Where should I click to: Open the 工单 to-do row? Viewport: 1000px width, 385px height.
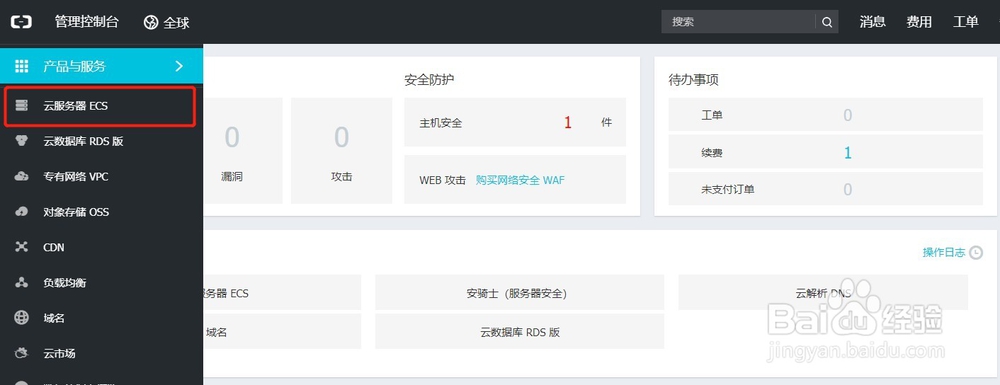[x=825, y=115]
